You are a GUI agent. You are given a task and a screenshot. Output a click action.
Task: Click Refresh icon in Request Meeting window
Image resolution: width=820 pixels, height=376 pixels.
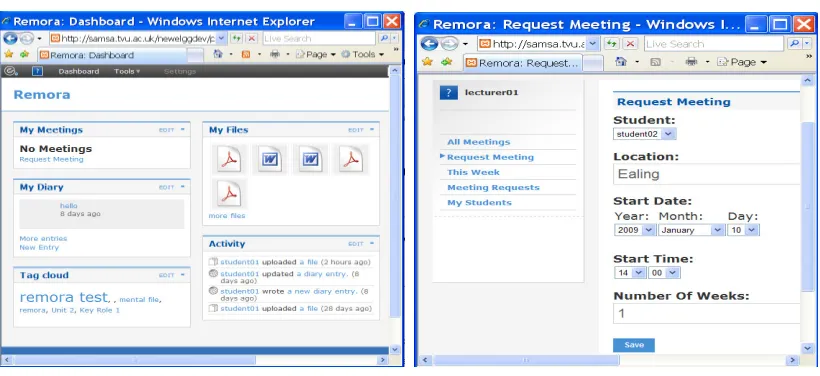(611, 43)
